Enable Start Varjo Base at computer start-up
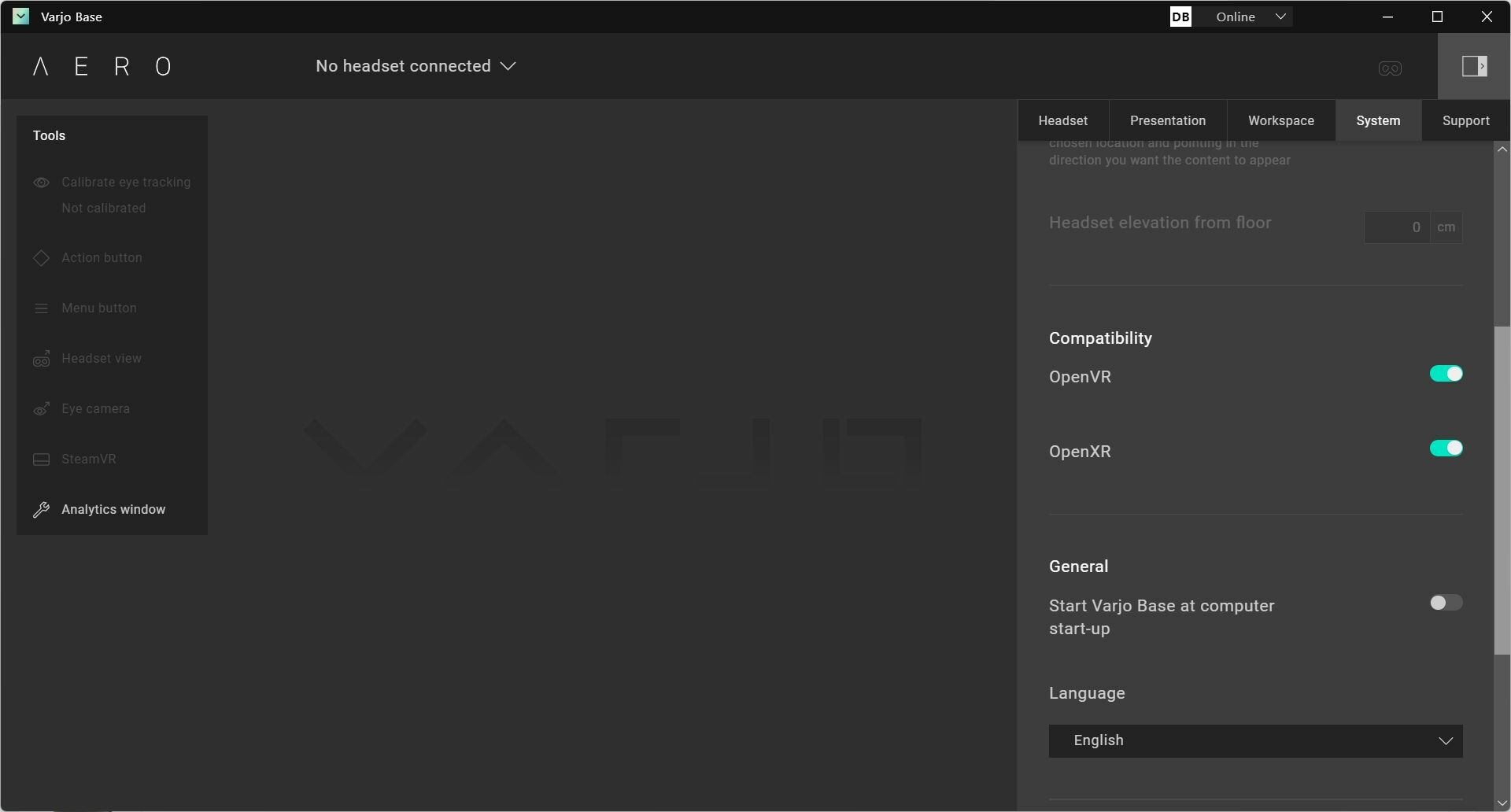This screenshot has width=1511, height=812. (1446, 603)
